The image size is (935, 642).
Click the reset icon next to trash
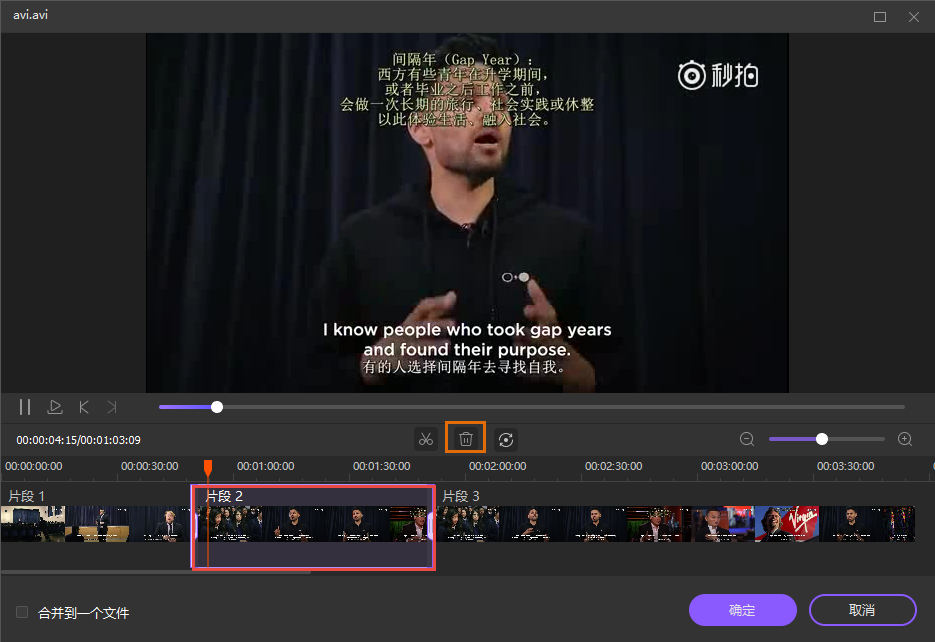(x=506, y=439)
